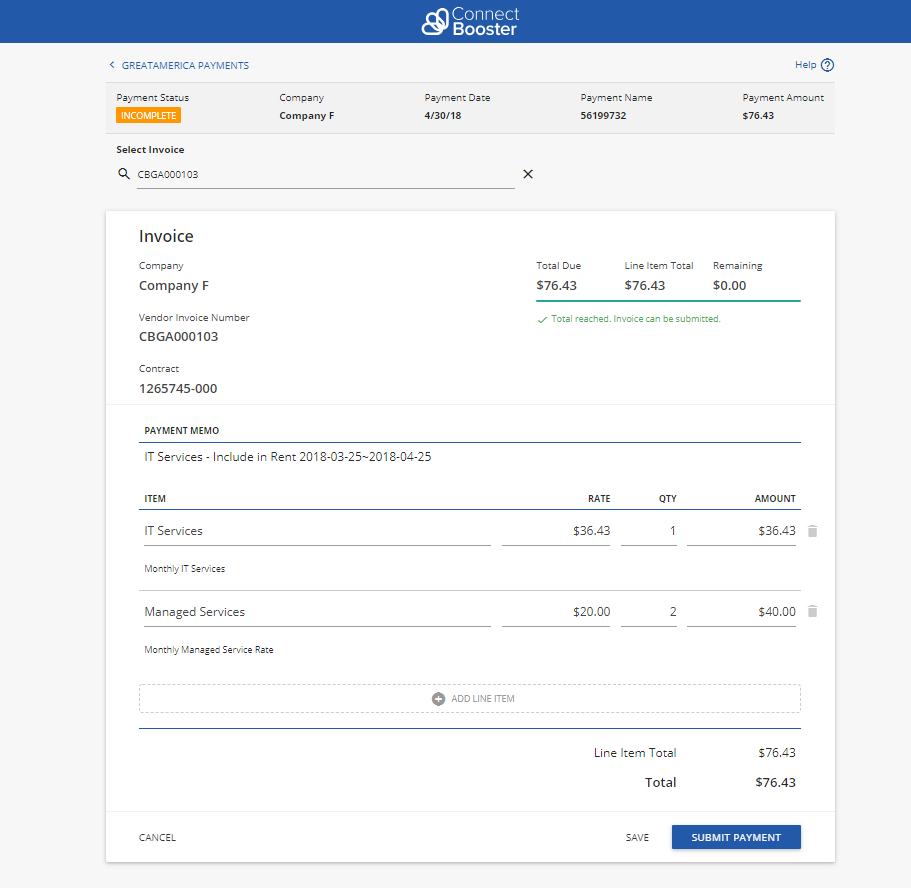Viewport: 911px width, 888px height.
Task: Click the header Payment Amount $76.43
Action: click(x=758, y=116)
